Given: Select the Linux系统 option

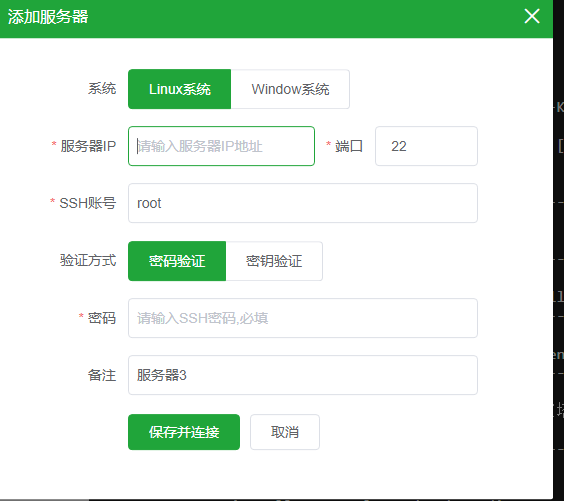Looking at the screenshot, I should click(179, 89).
